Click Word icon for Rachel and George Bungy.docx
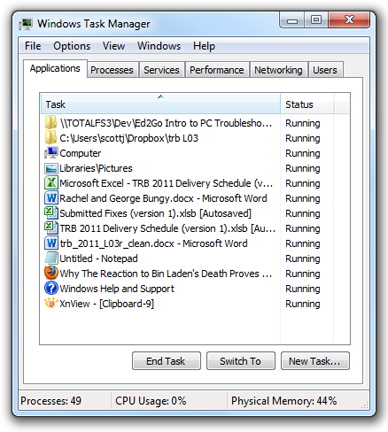 (x=51, y=198)
